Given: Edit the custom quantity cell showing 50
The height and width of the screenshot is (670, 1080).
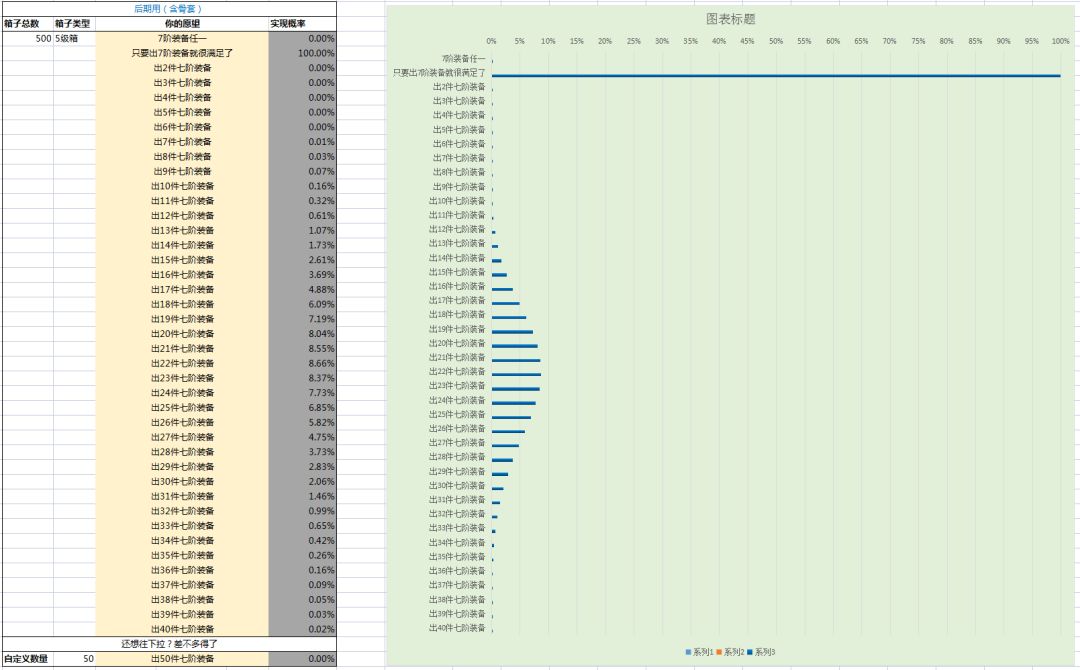Looking at the screenshot, I should [74, 659].
